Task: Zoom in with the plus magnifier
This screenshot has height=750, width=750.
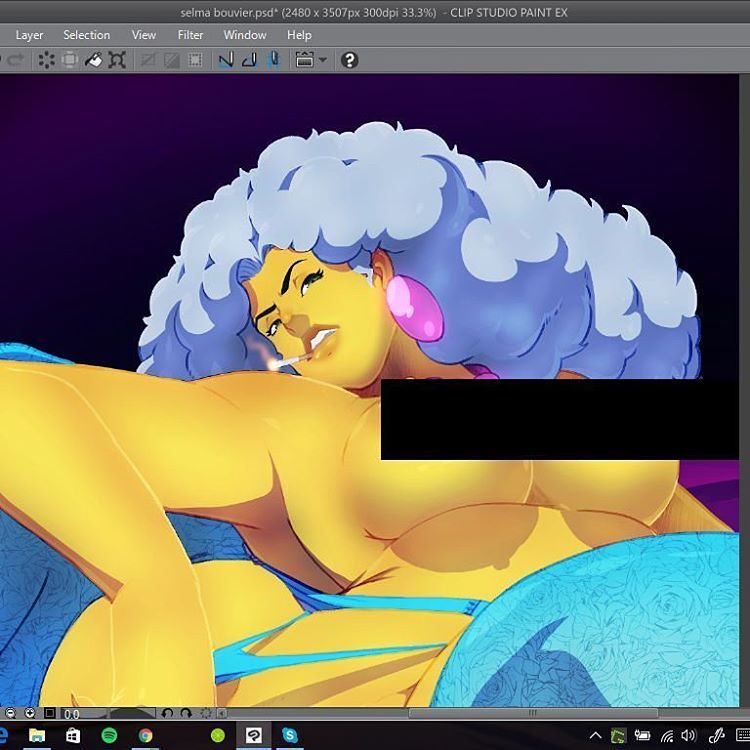Action: coord(30,714)
